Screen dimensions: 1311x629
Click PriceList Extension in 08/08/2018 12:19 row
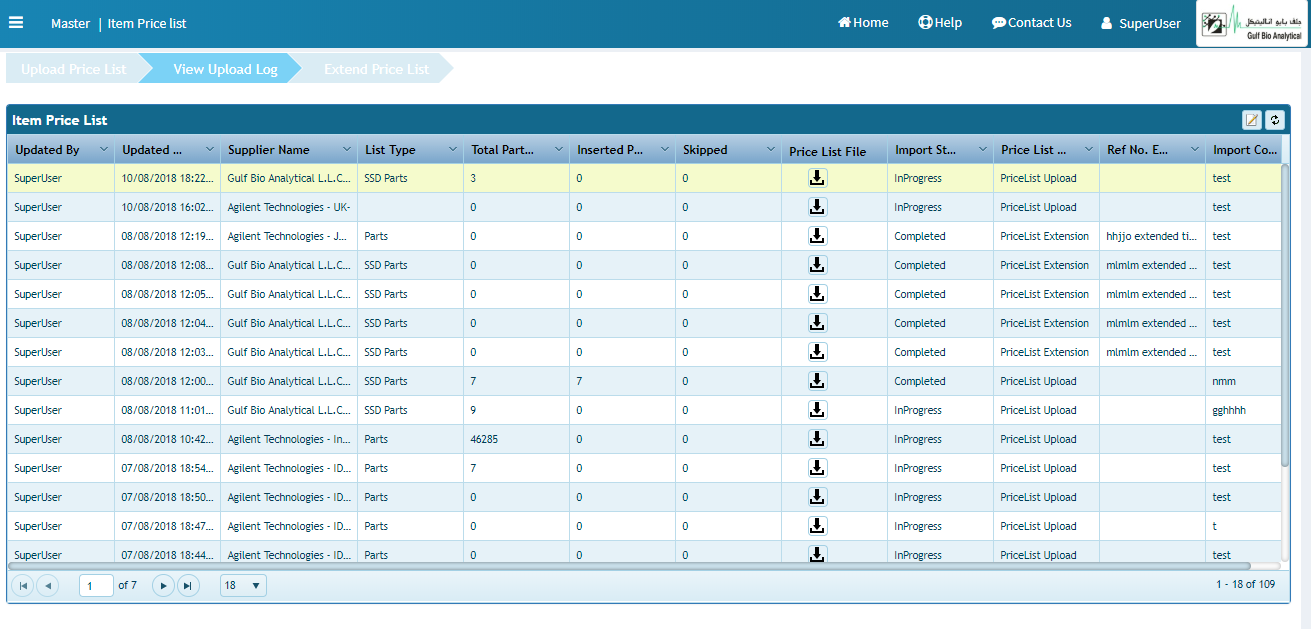pos(1045,236)
